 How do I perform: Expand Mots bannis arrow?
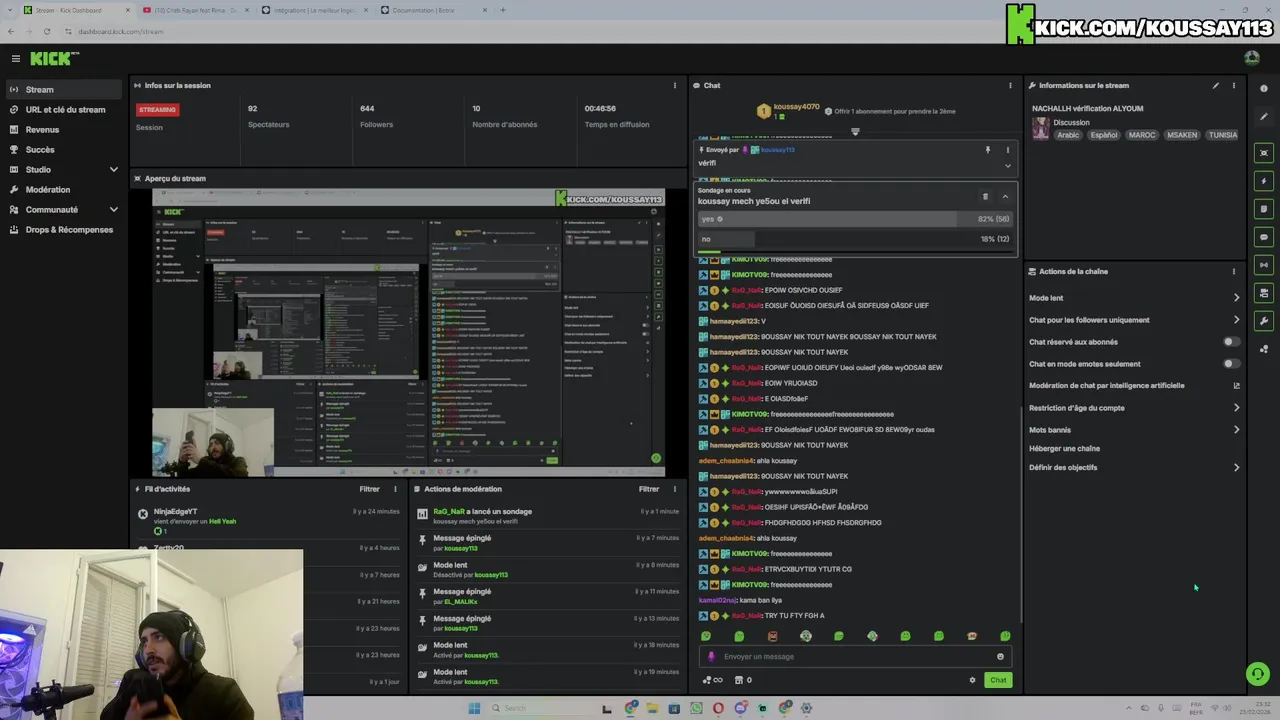1236,430
